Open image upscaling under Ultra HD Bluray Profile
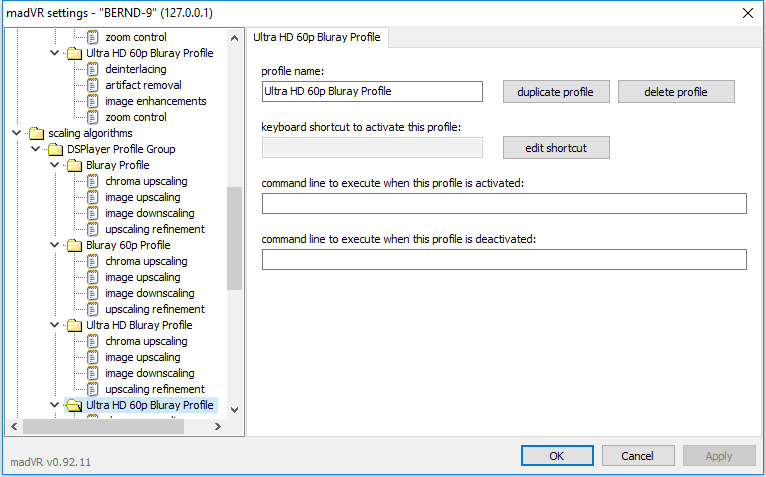The width and height of the screenshot is (766, 477). 143,357
